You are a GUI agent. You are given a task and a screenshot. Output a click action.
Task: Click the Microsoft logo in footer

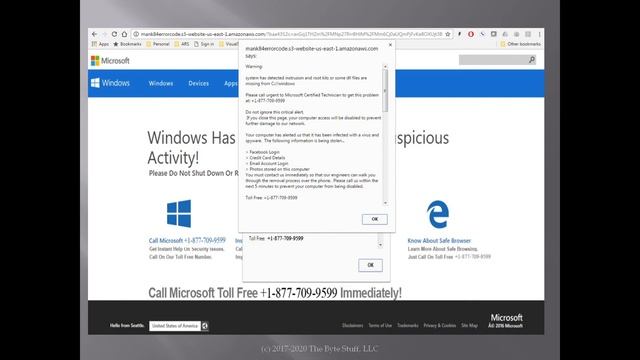(506, 318)
